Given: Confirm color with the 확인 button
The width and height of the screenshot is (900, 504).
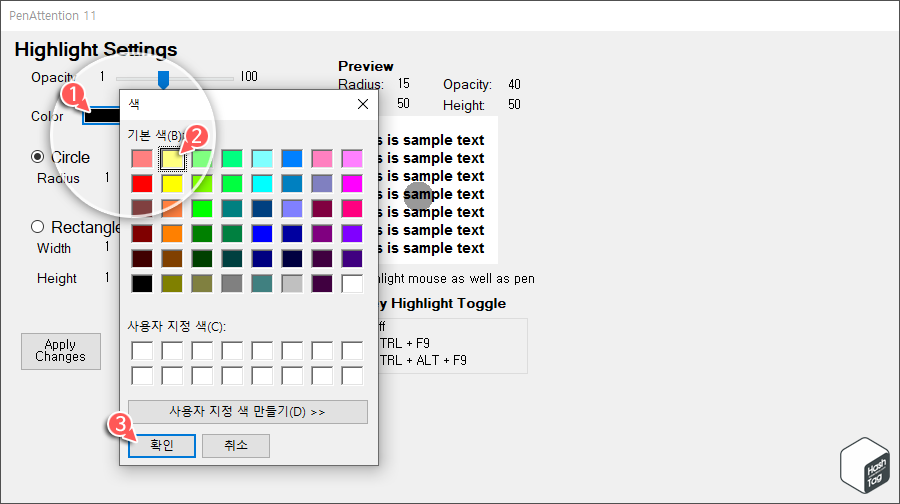Looking at the screenshot, I should pyautogui.click(x=162, y=445).
